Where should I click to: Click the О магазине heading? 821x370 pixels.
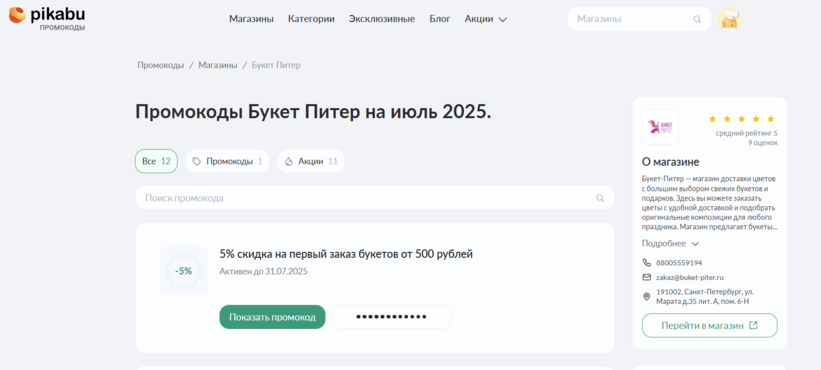coord(671,162)
